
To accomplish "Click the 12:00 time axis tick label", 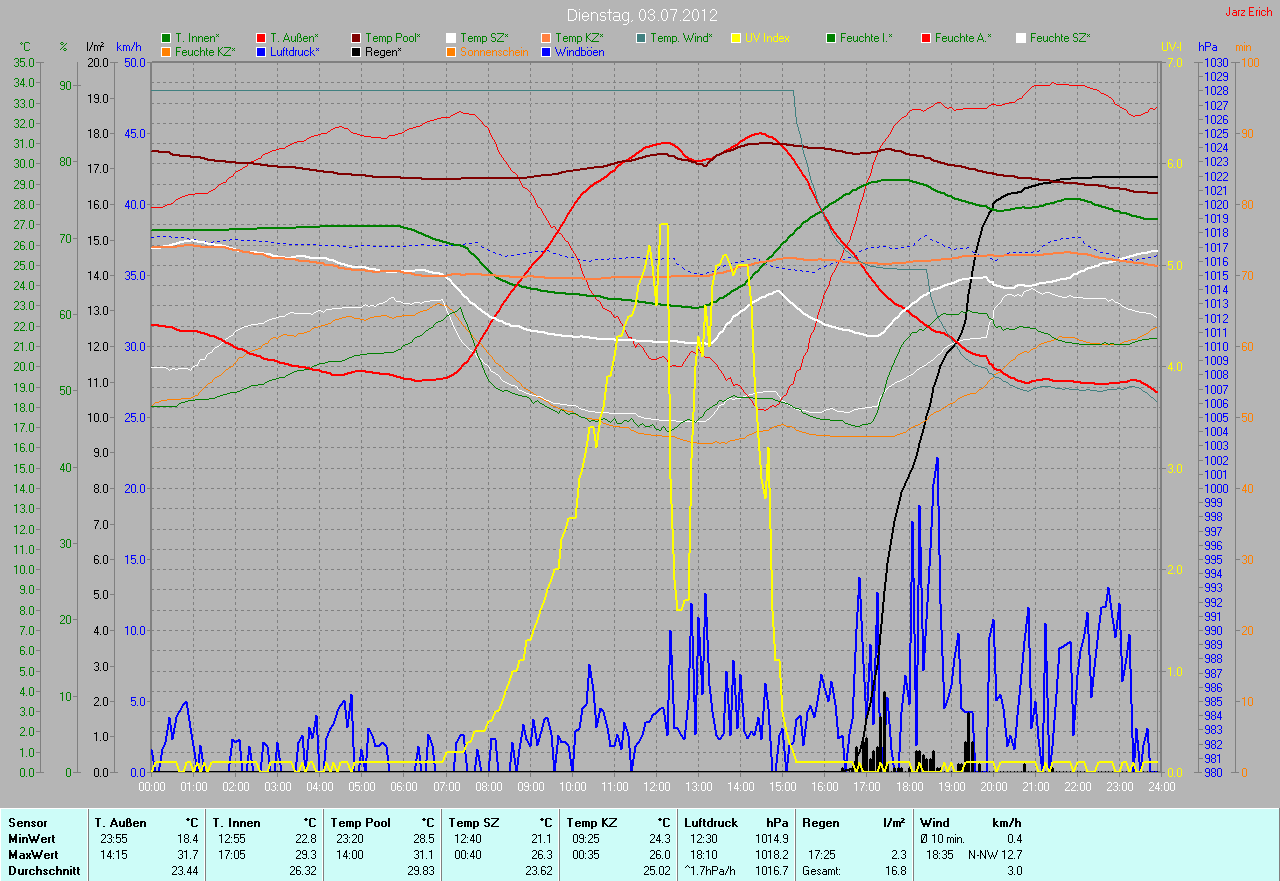I will tap(656, 786).
